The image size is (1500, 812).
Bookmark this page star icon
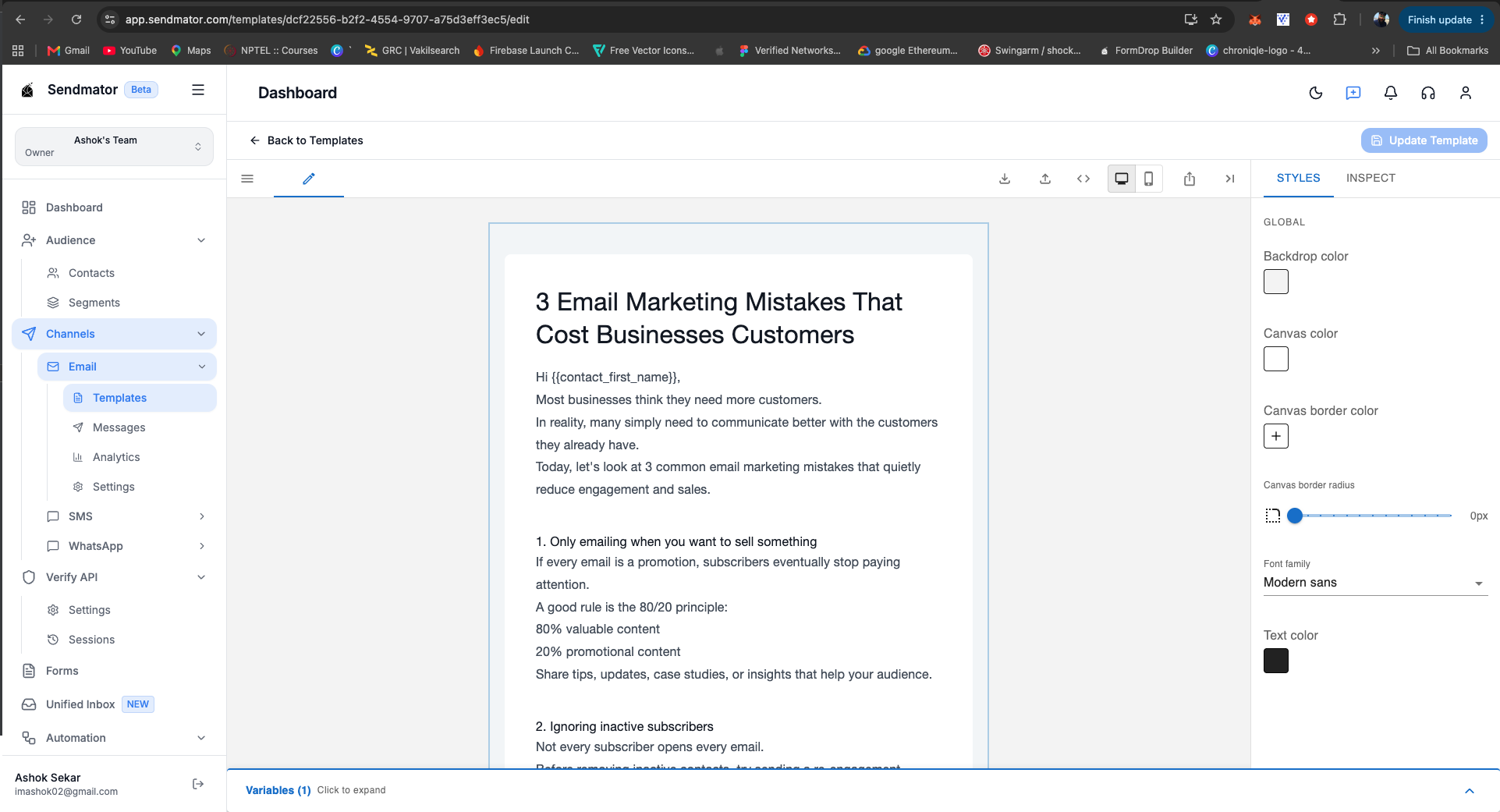point(1216,20)
